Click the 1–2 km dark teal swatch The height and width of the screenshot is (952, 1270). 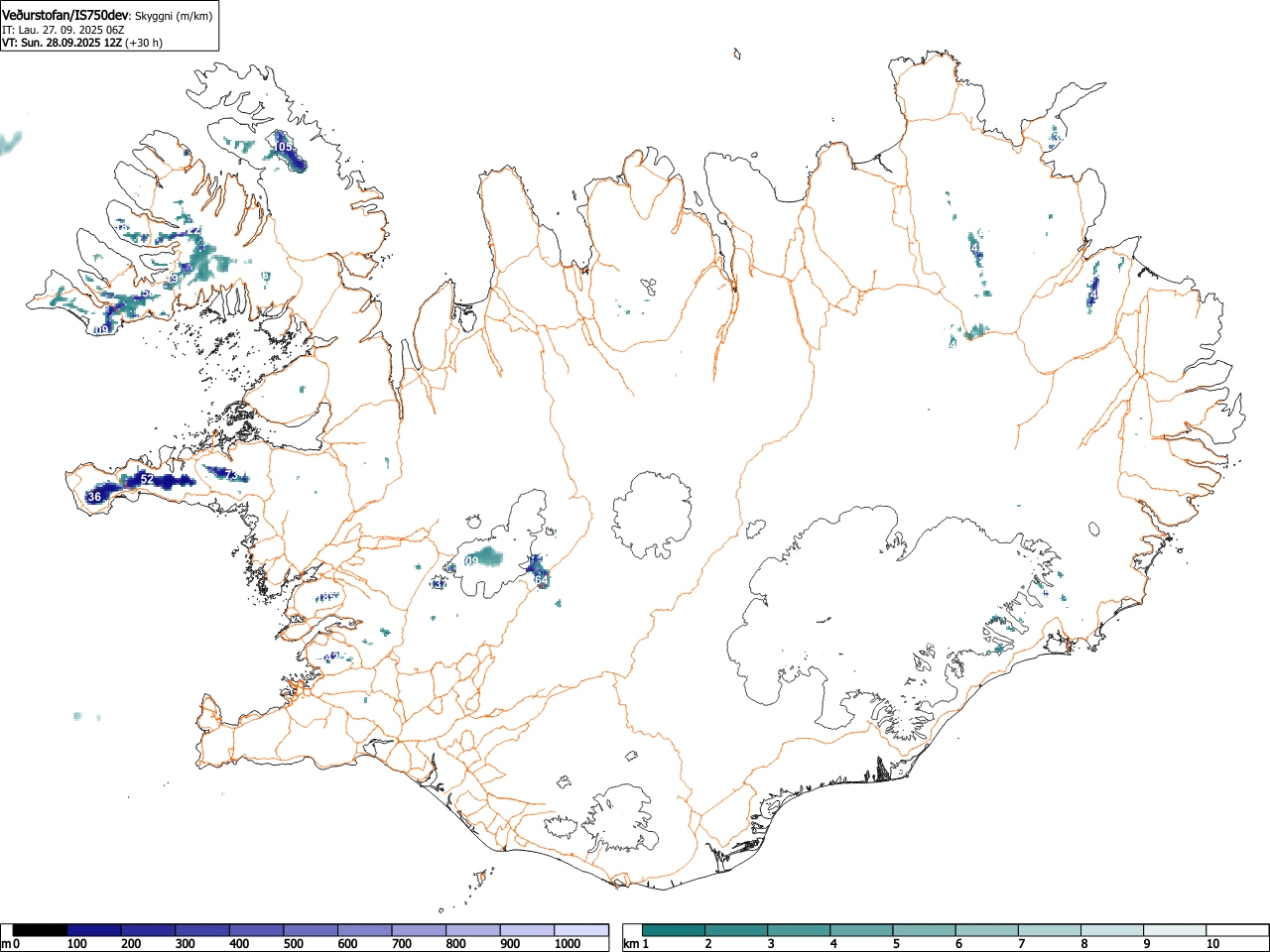click(x=674, y=930)
